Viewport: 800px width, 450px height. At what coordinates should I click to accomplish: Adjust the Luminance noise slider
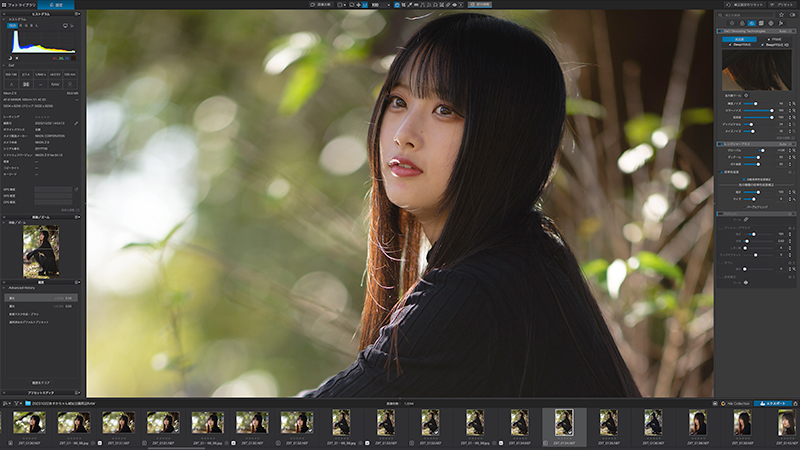tap(758, 104)
